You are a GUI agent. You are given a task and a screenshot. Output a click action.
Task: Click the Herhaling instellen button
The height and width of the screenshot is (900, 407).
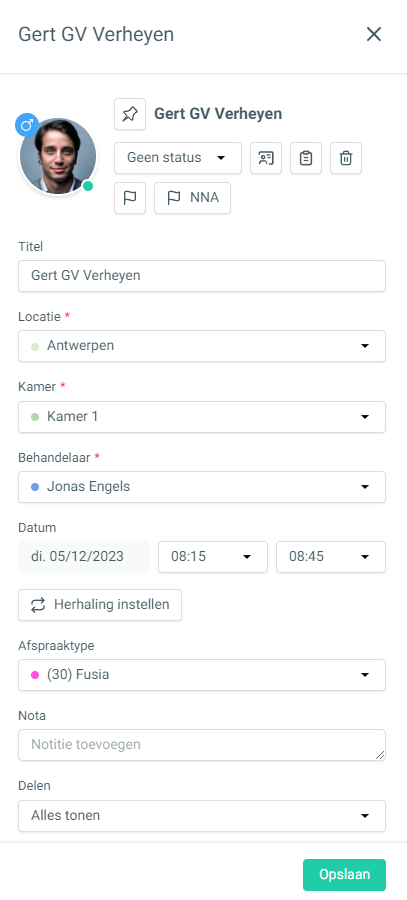100,605
